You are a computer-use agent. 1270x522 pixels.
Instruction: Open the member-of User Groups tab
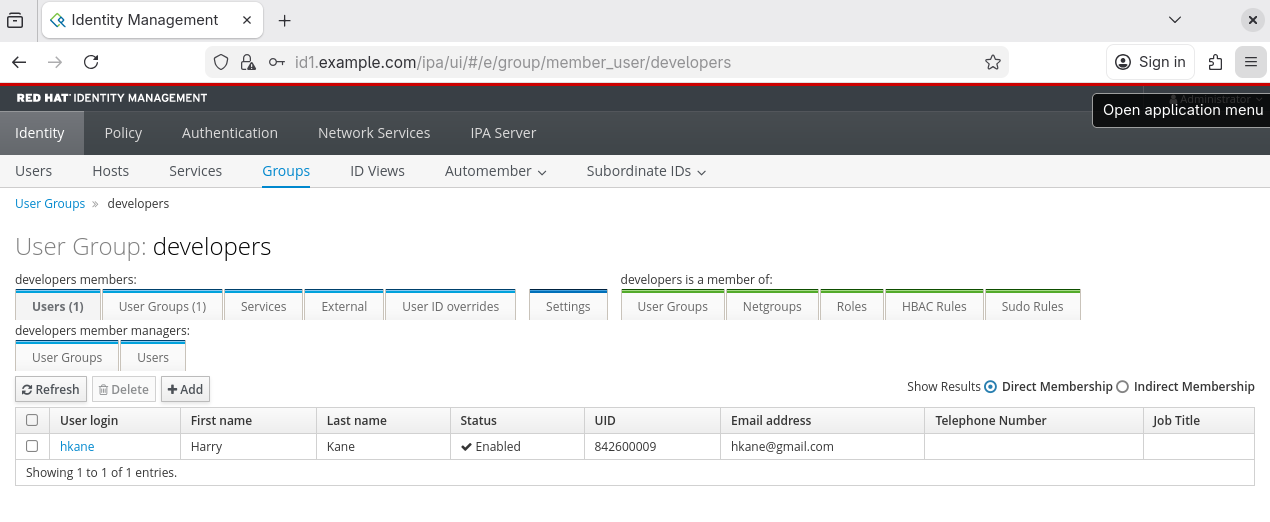pos(673,306)
